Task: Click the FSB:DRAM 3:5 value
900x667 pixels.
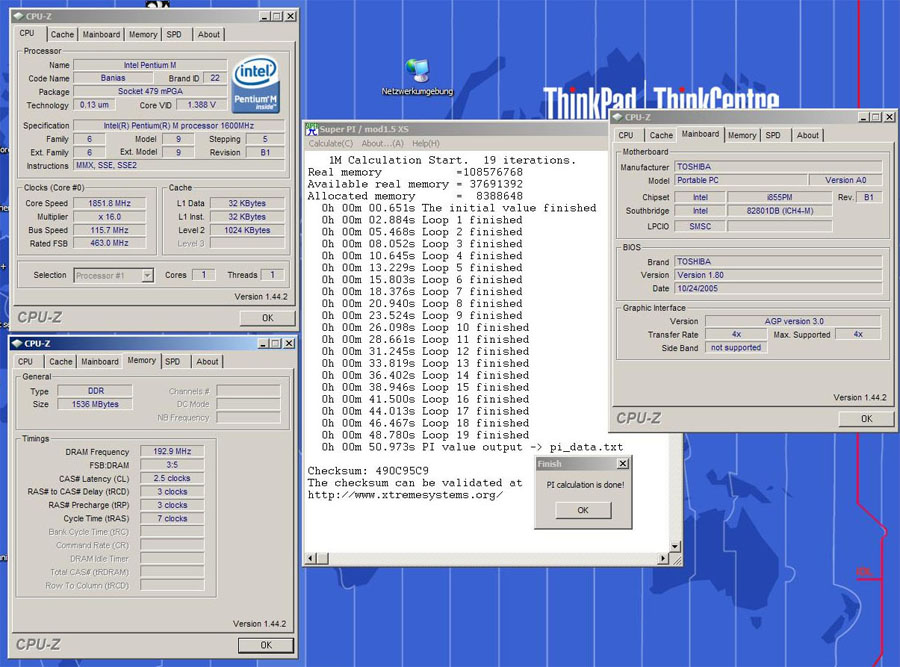Action: 172,465
